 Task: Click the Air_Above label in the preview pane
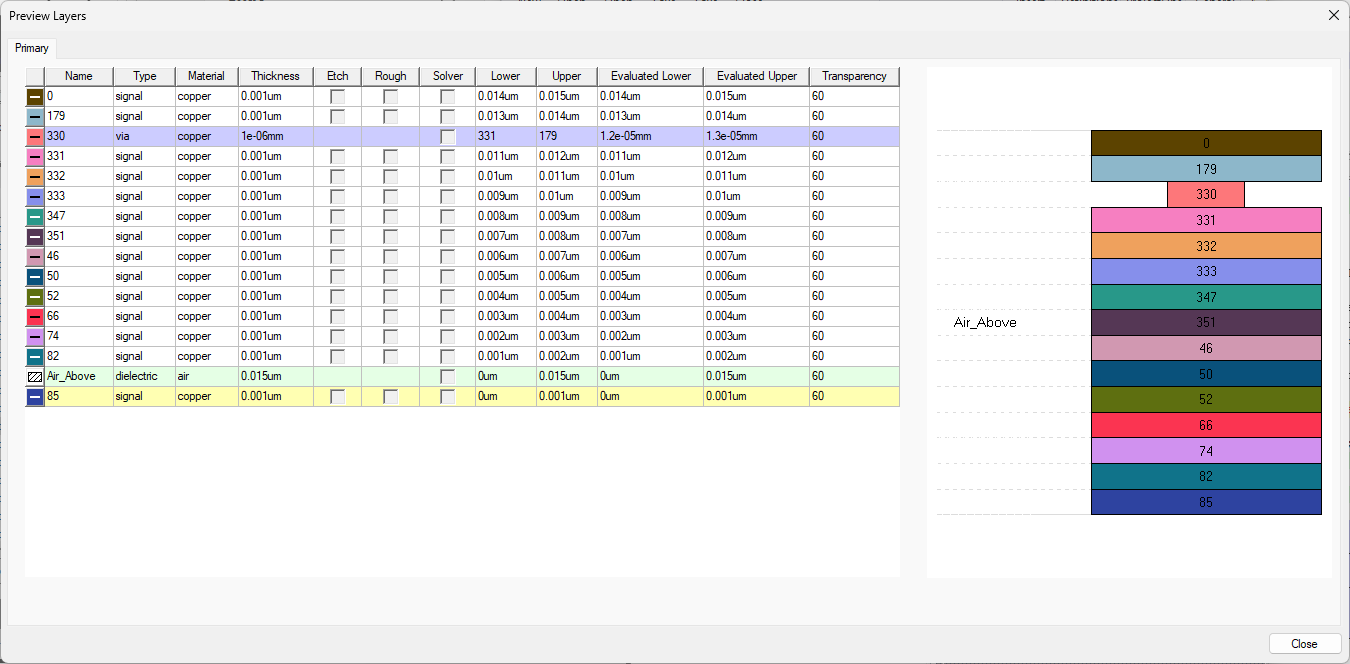click(x=985, y=322)
